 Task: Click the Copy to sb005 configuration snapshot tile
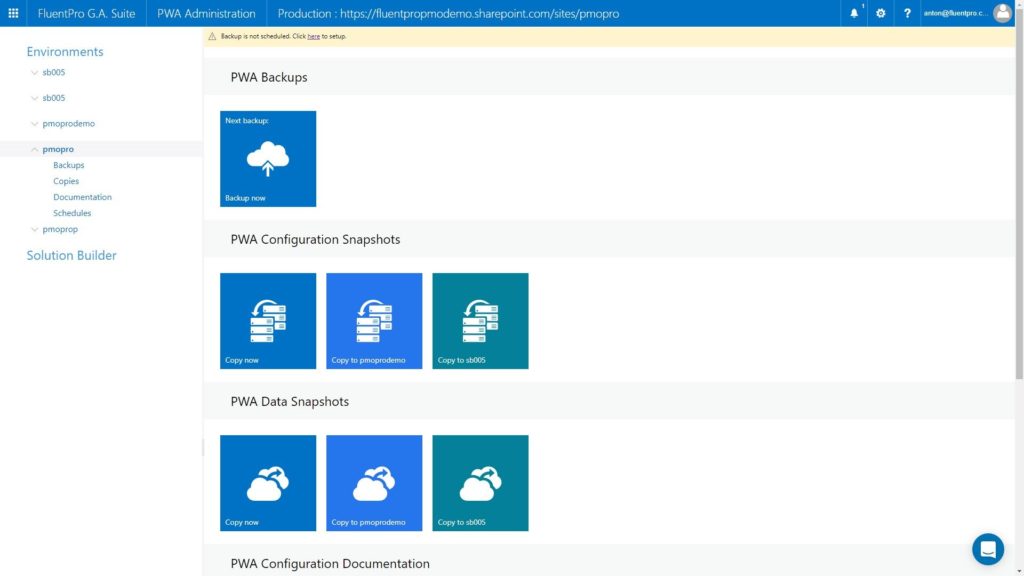tap(480, 320)
